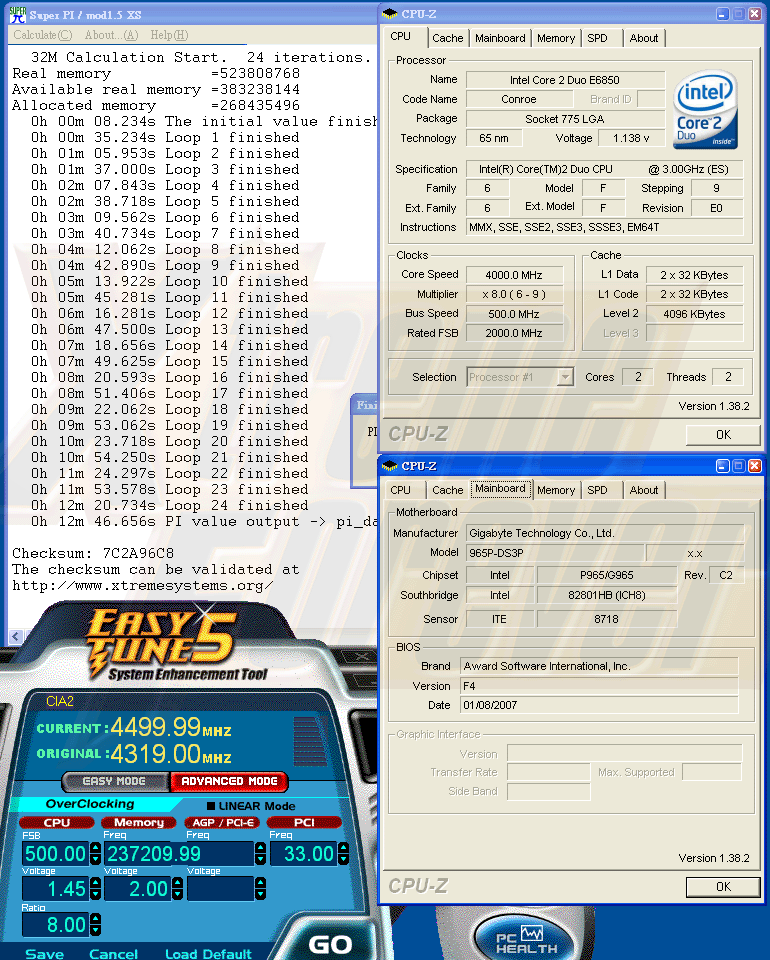Image resolution: width=770 pixels, height=960 pixels.
Task: Adjust the Memory voltage stepper arrows
Action: [x=178, y=888]
